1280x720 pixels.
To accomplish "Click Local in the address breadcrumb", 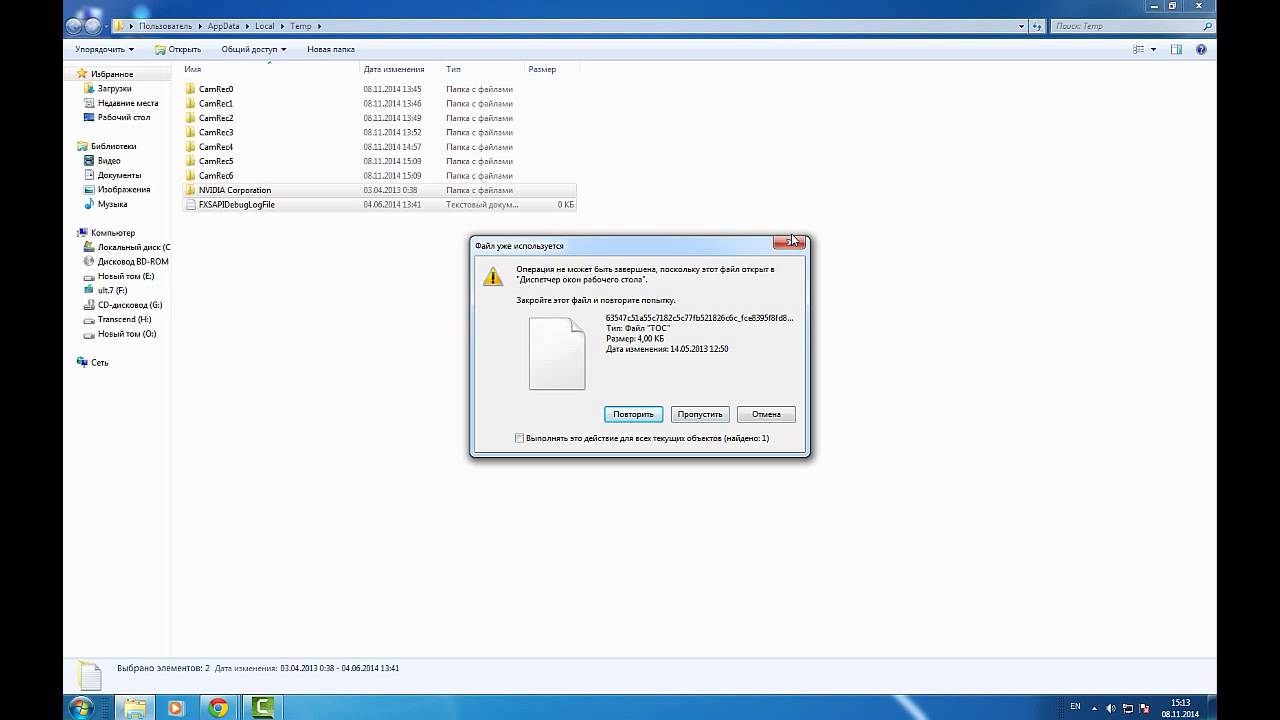I will [266, 26].
